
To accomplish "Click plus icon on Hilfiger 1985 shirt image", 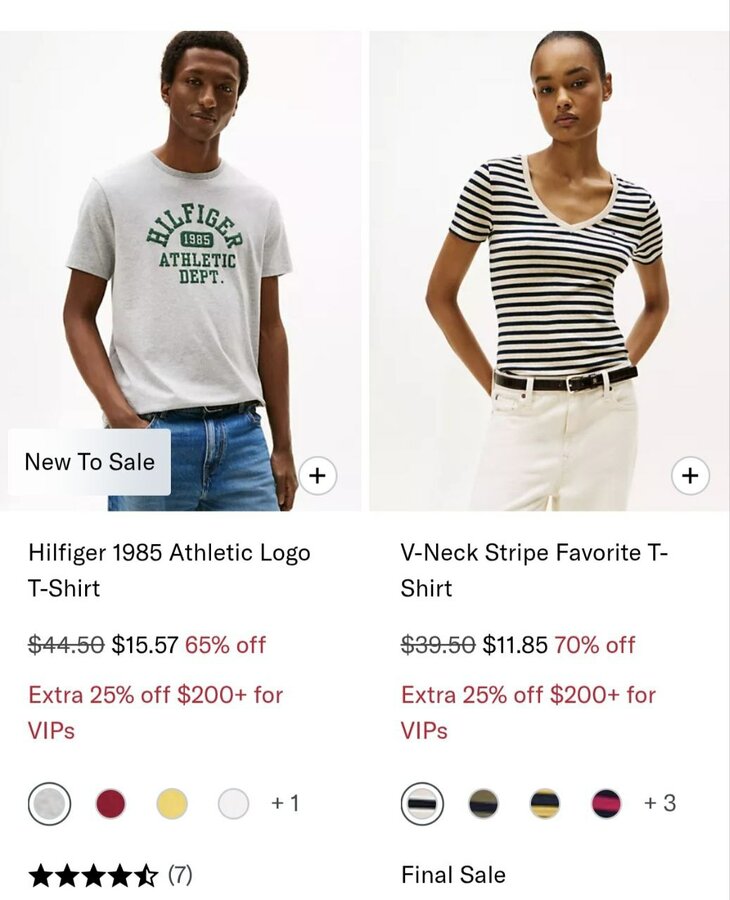I will pos(317,476).
